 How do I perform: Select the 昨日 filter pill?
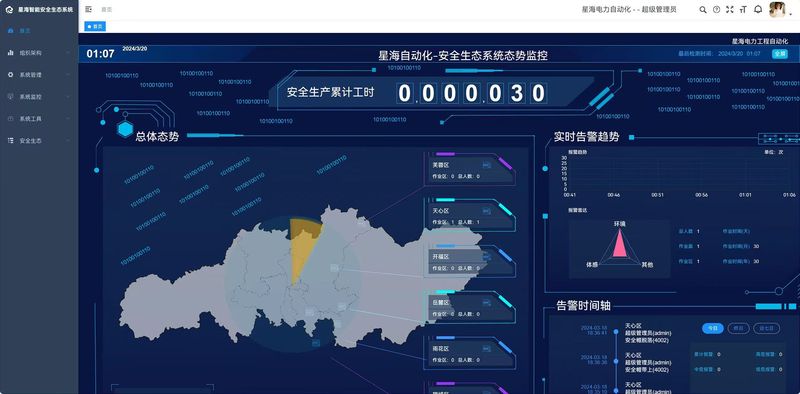tap(738, 328)
